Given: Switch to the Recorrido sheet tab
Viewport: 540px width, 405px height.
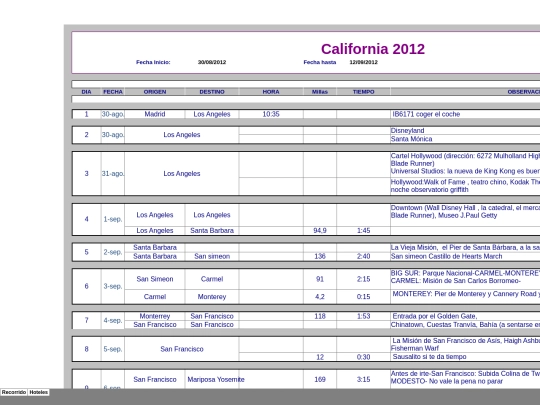Looking at the screenshot, I should tap(14, 392).
